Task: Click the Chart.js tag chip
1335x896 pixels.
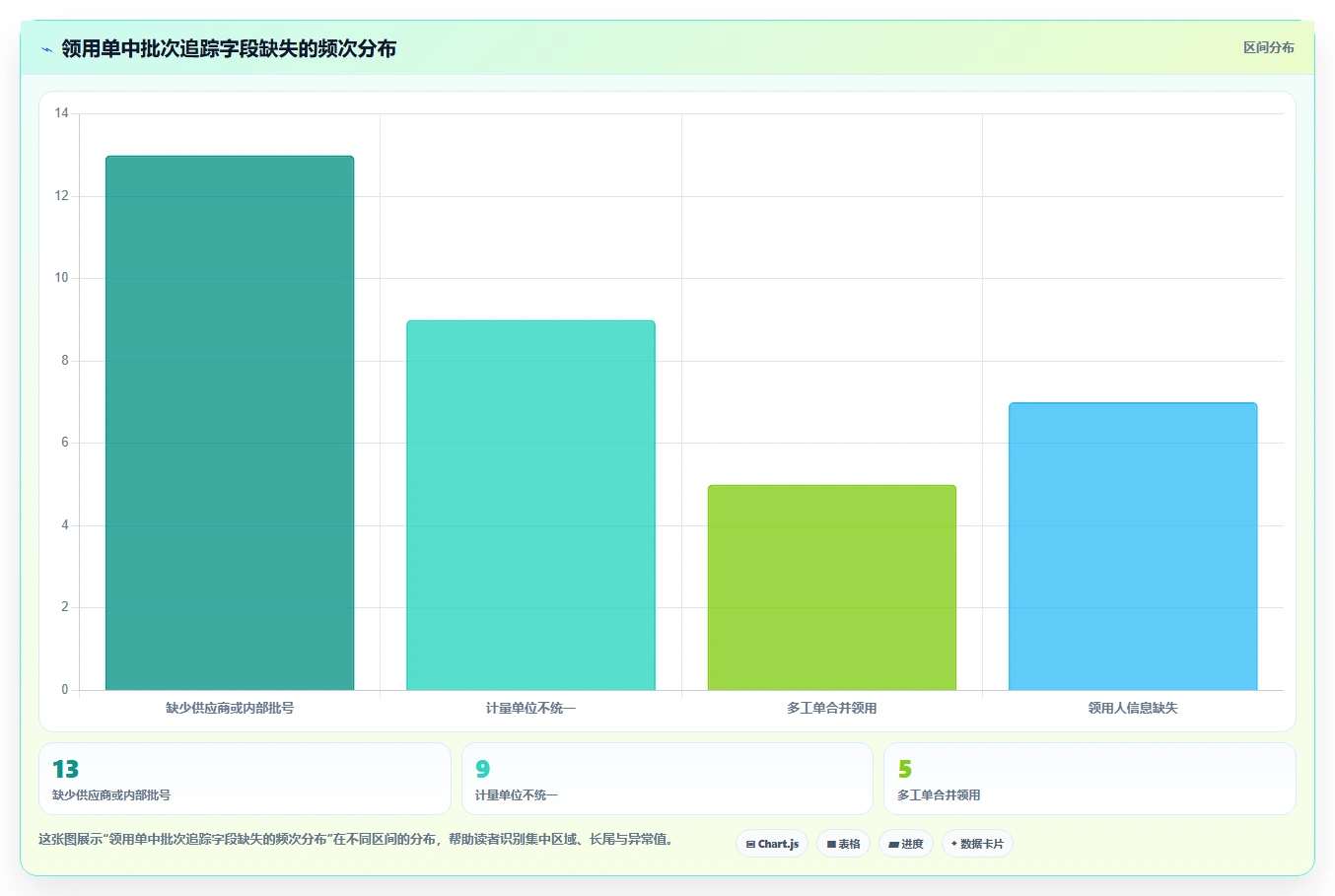Action: point(772,844)
